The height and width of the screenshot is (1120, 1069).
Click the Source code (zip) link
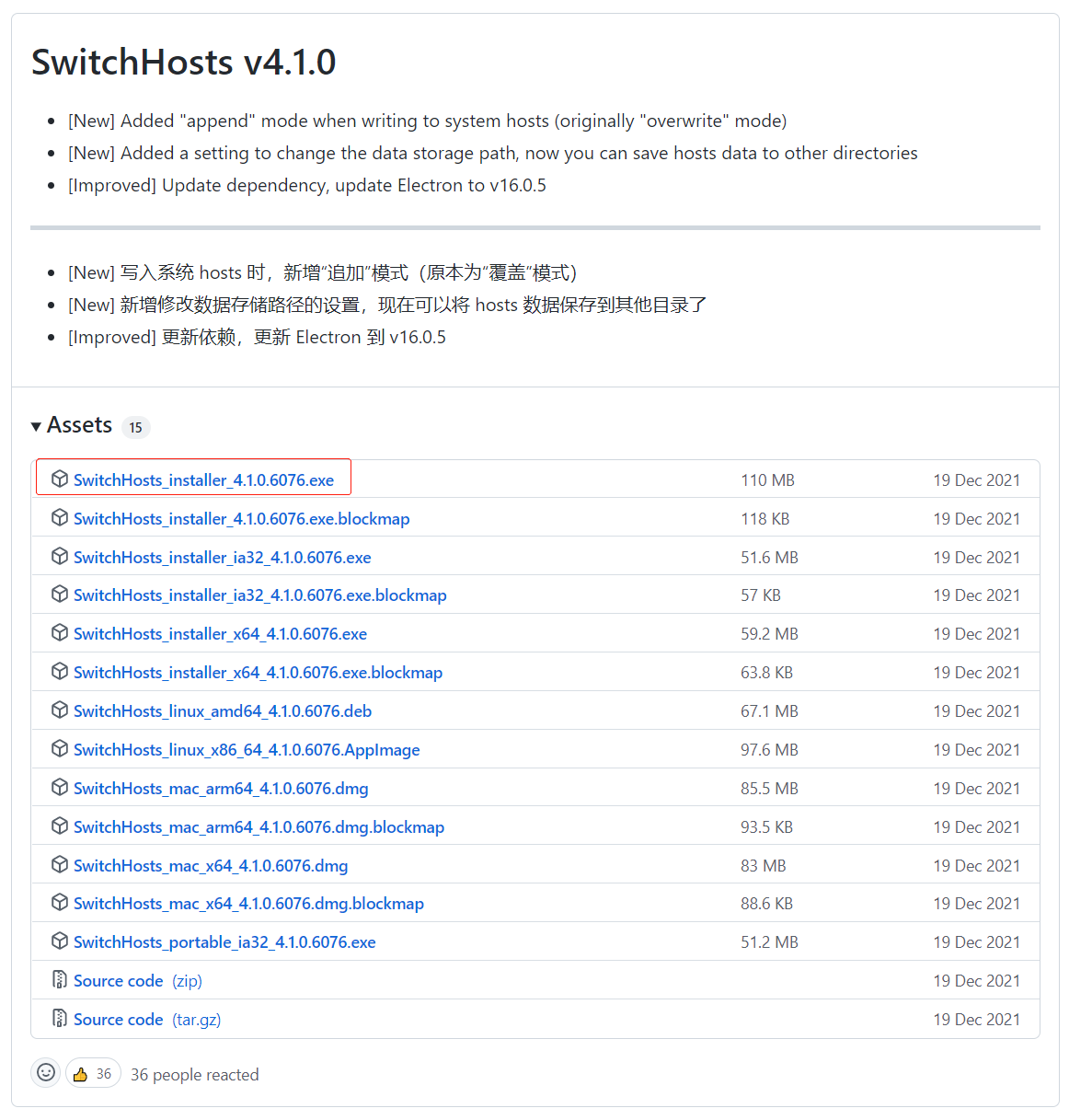119,979
